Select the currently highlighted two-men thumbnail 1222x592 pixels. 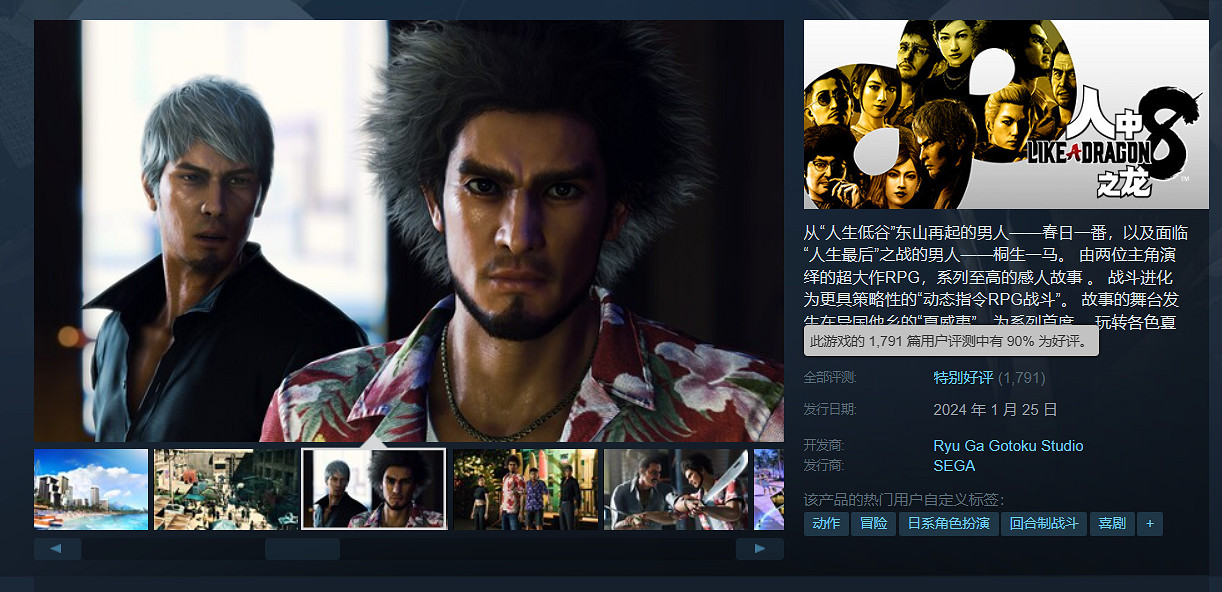click(x=374, y=489)
